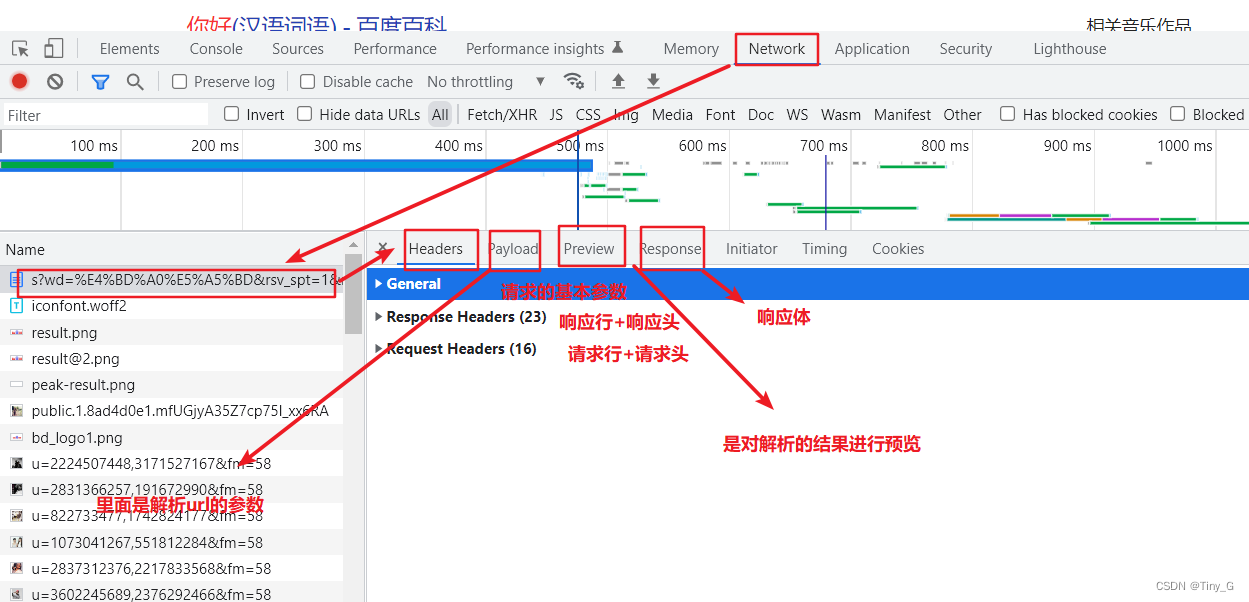
Task: Filter requests by Manifest
Action: click(902, 115)
